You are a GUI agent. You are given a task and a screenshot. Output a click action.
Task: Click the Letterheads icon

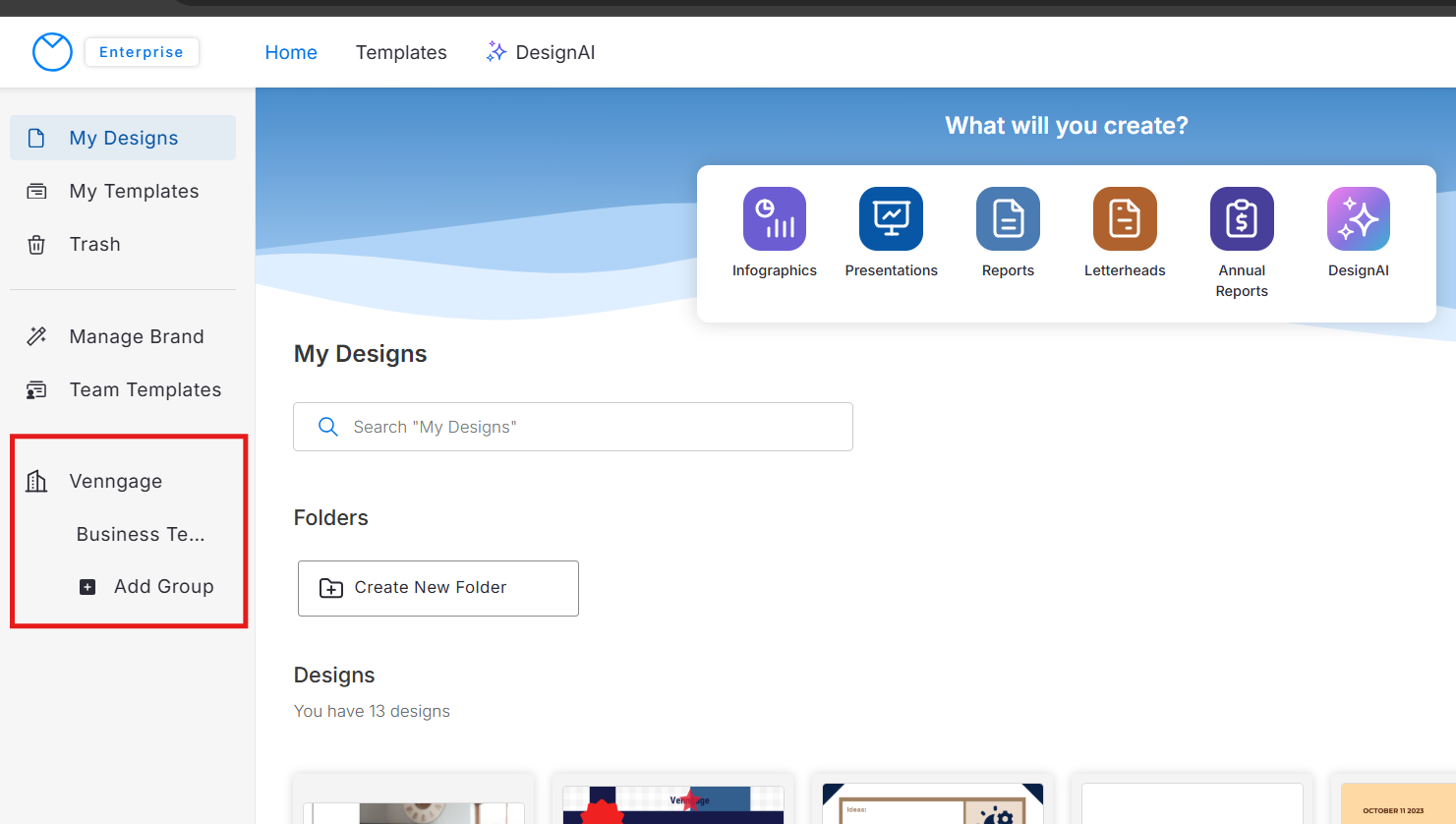(1124, 218)
